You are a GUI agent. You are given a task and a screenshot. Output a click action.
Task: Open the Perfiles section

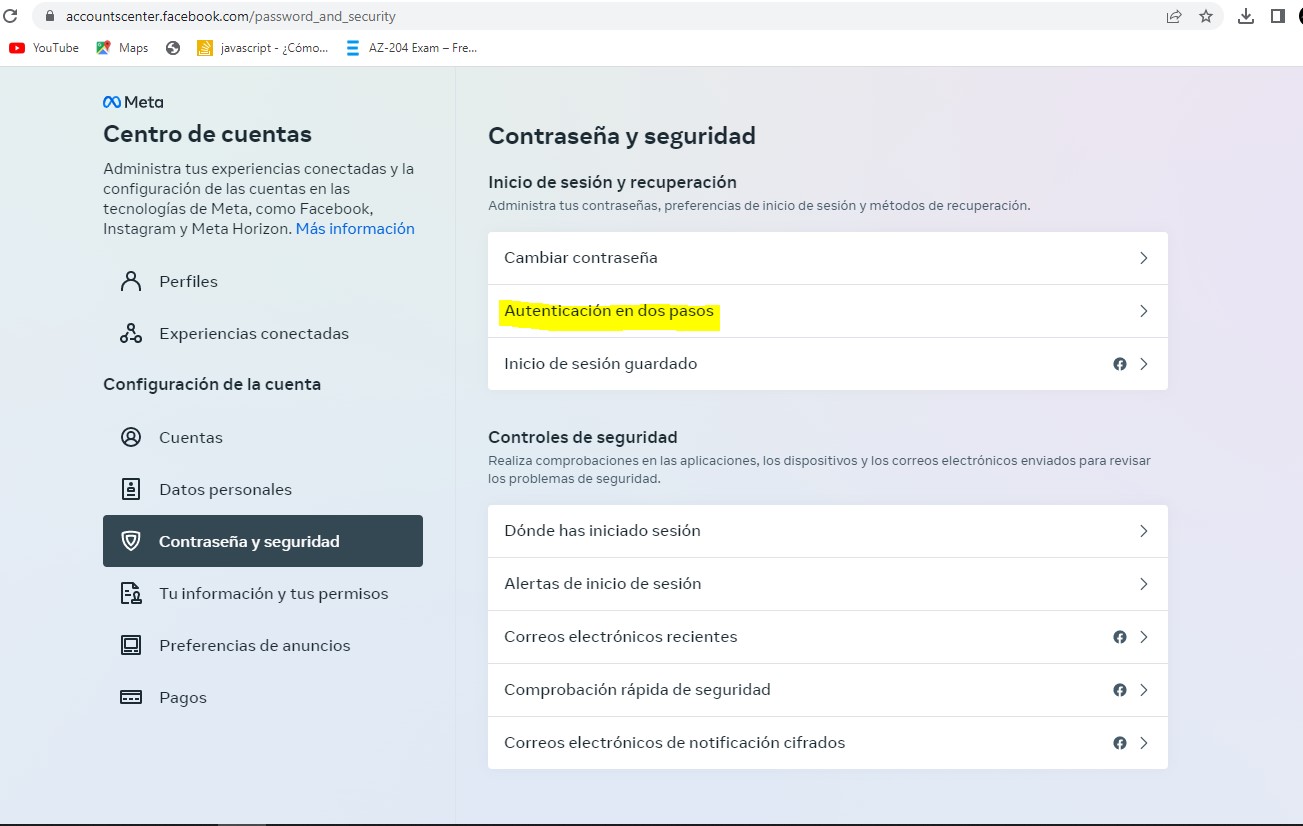(x=263, y=281)
